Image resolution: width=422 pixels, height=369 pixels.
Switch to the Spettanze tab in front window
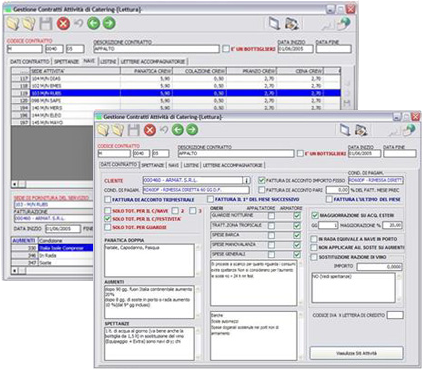click(153, 165)
